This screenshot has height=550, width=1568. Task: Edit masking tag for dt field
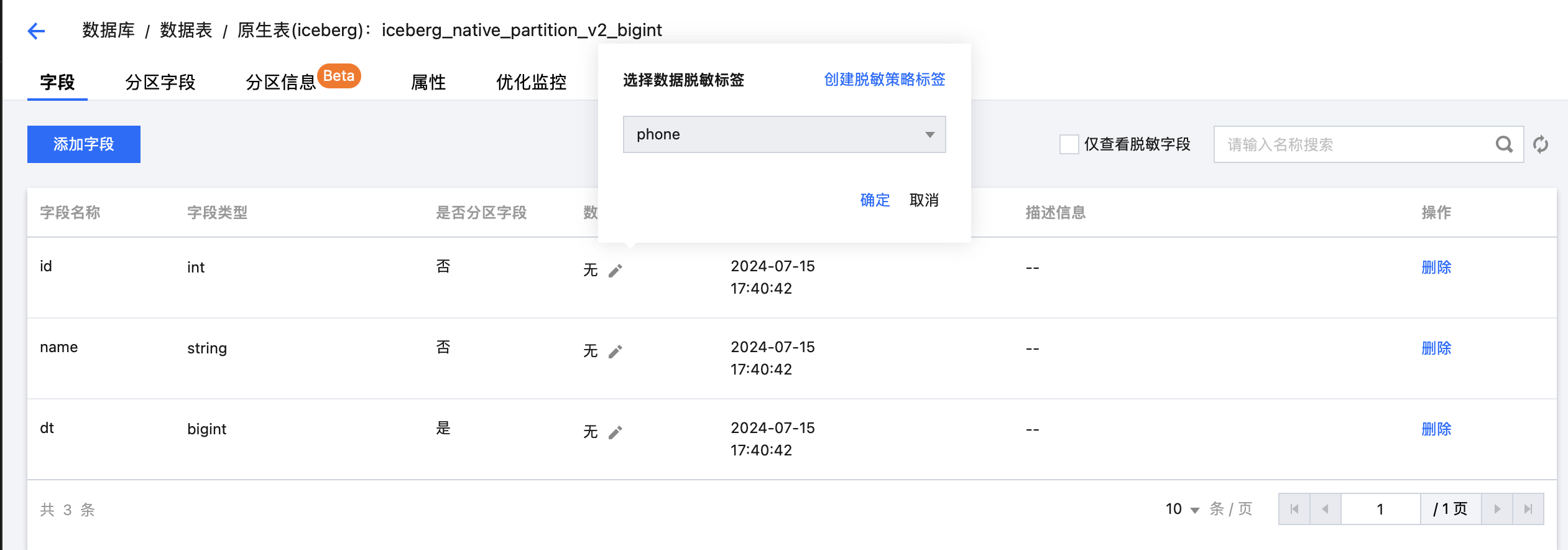tap(615, 432)
